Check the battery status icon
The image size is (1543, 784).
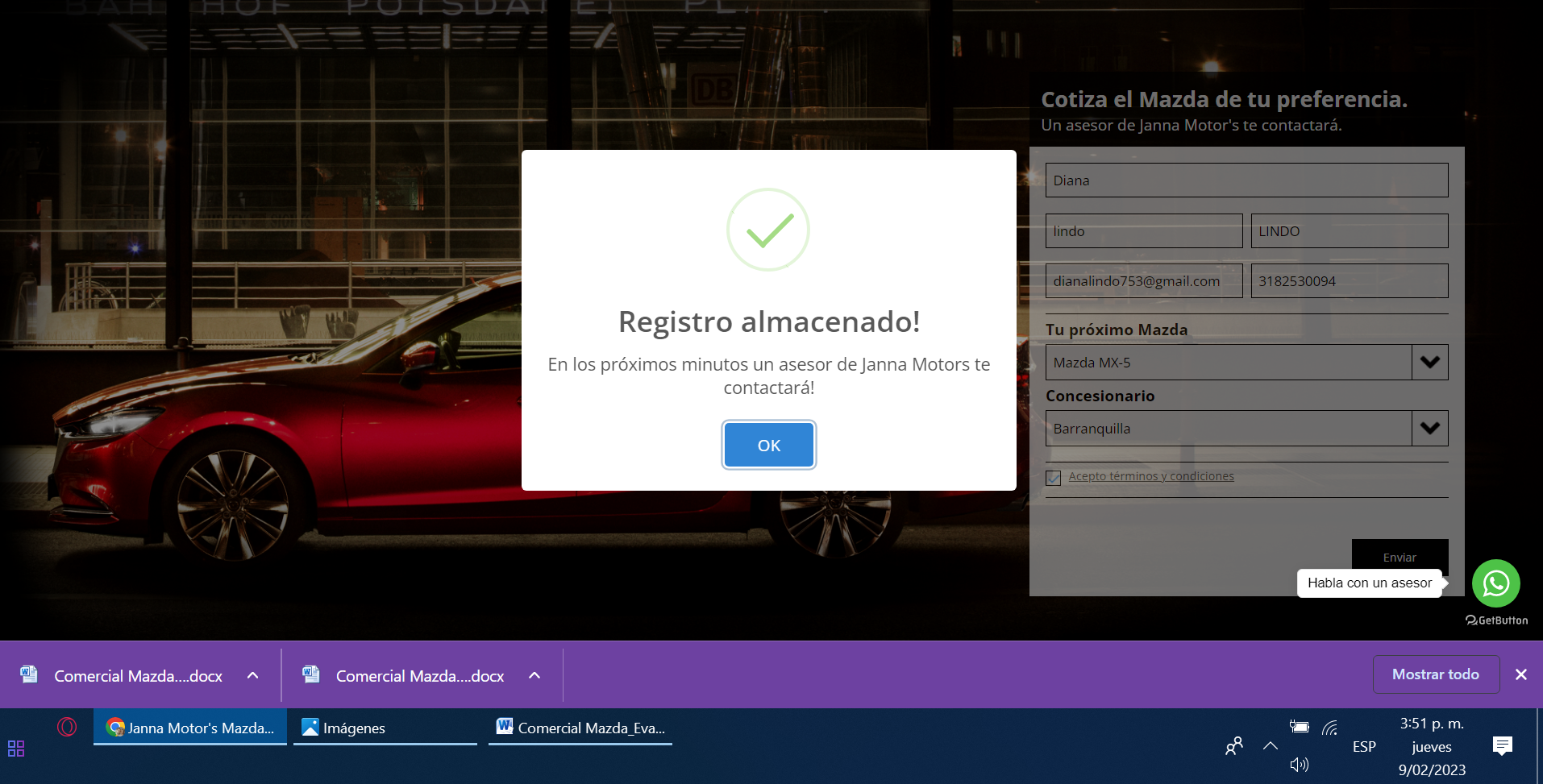[1299, 726]
